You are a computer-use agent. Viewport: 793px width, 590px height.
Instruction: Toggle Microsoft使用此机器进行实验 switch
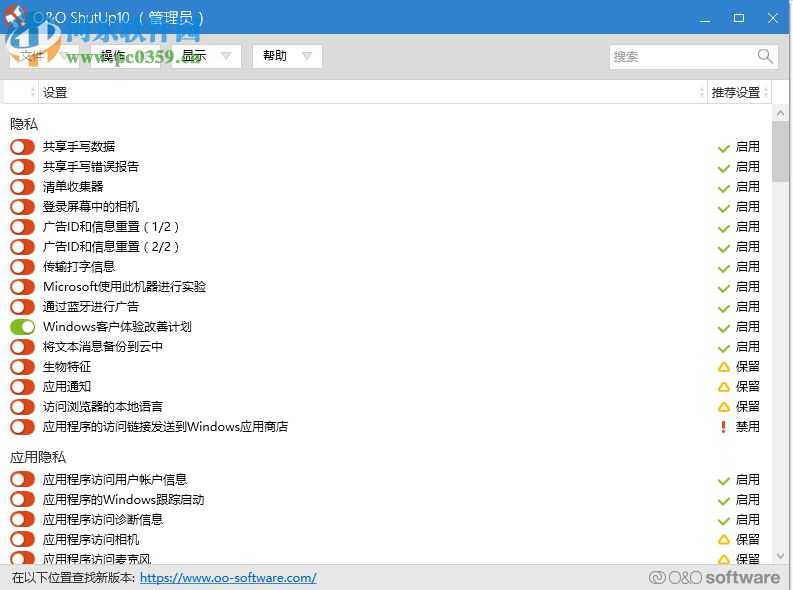pyautogui.click(x=22, y=287)
